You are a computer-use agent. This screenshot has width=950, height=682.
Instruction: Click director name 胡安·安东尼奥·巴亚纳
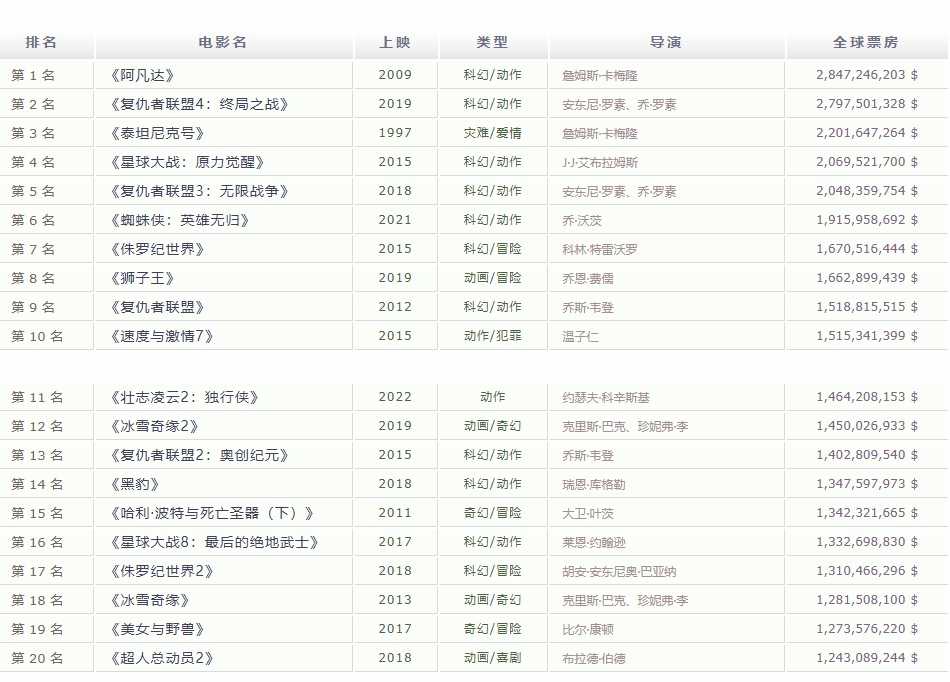[x=619, y=572]
